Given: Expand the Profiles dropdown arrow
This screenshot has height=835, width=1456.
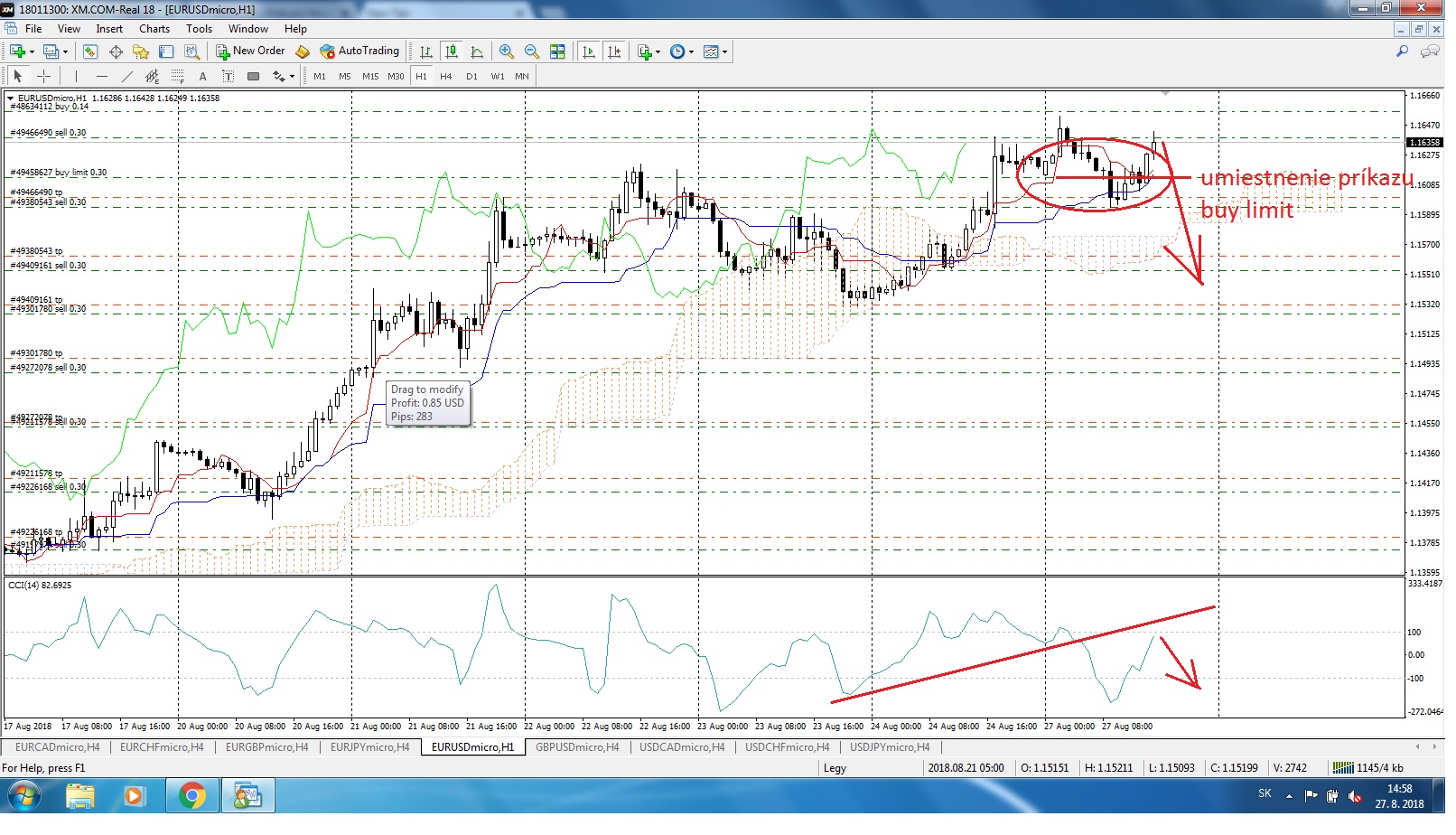Looking at the screenshot, I should (65, 52).
